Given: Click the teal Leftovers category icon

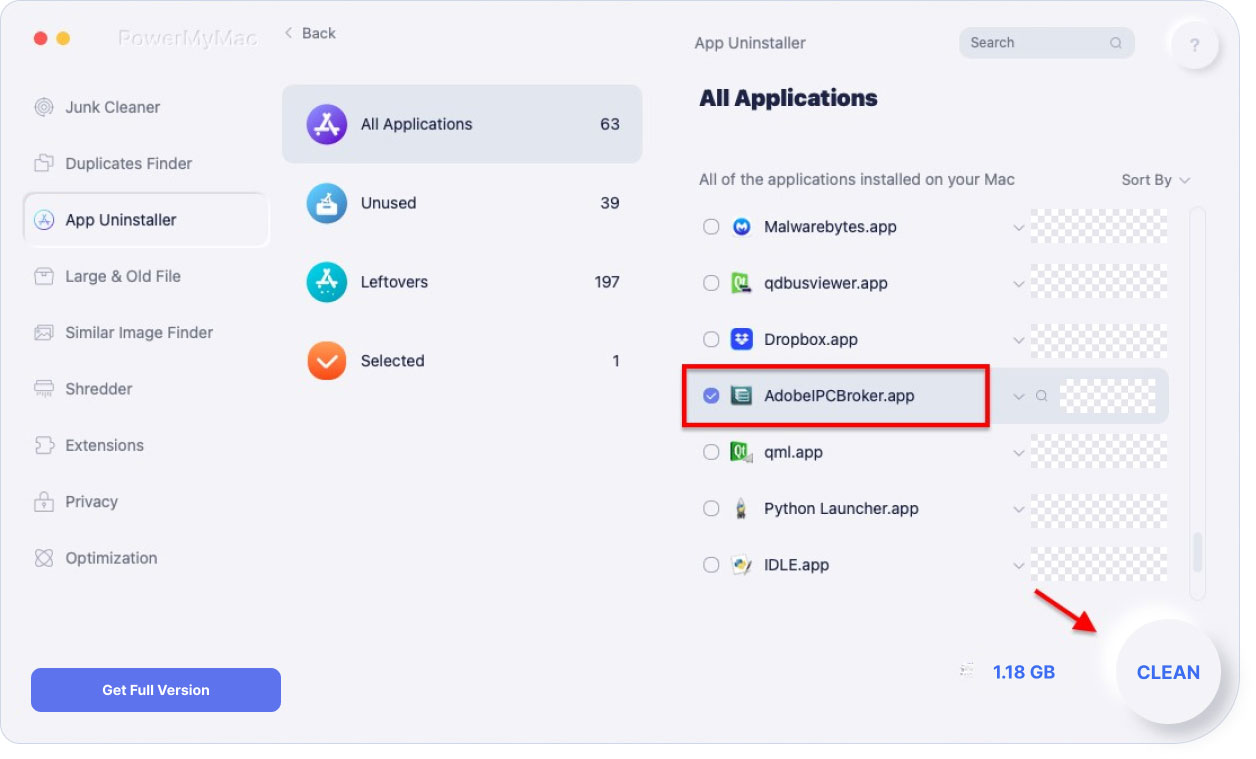Looking at the screenshot, I should [x=327, y=282].
